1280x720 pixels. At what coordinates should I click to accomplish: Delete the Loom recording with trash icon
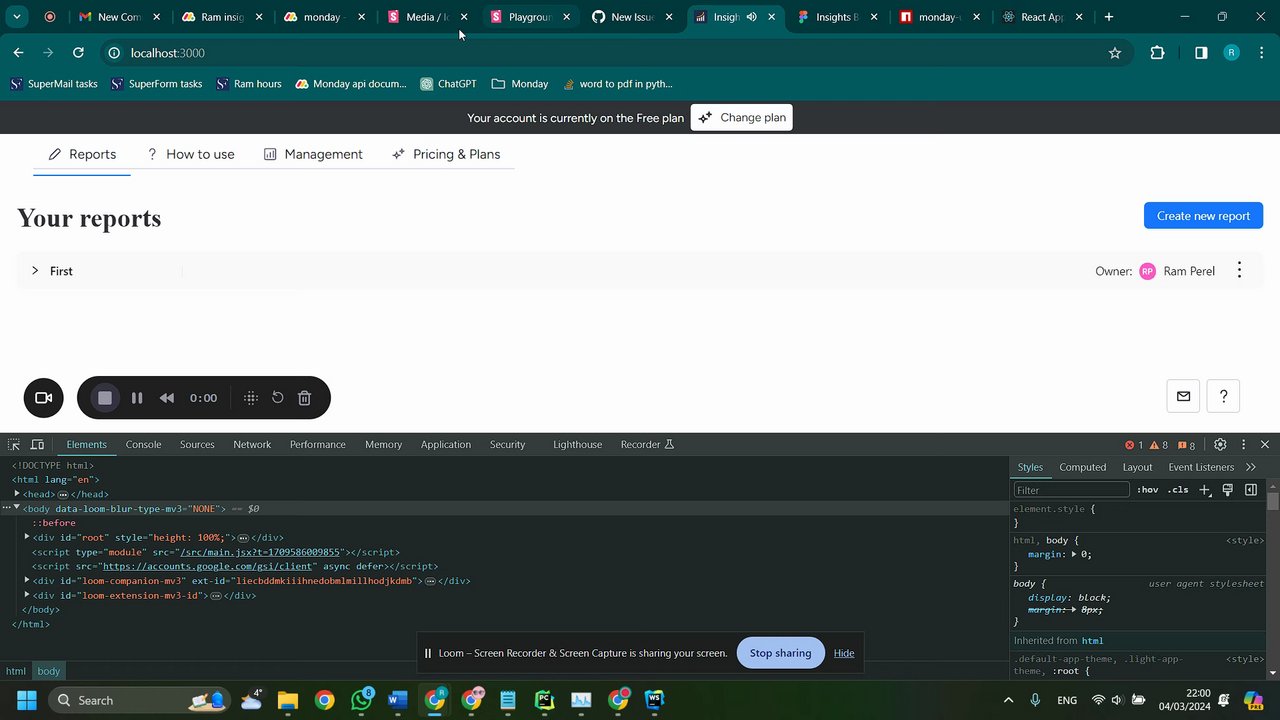(x=305, y=398)
